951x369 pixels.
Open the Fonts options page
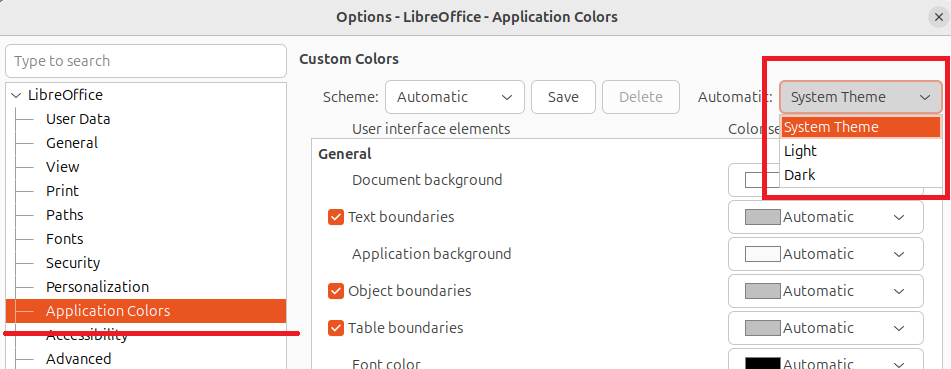click(x=64, y=239)
